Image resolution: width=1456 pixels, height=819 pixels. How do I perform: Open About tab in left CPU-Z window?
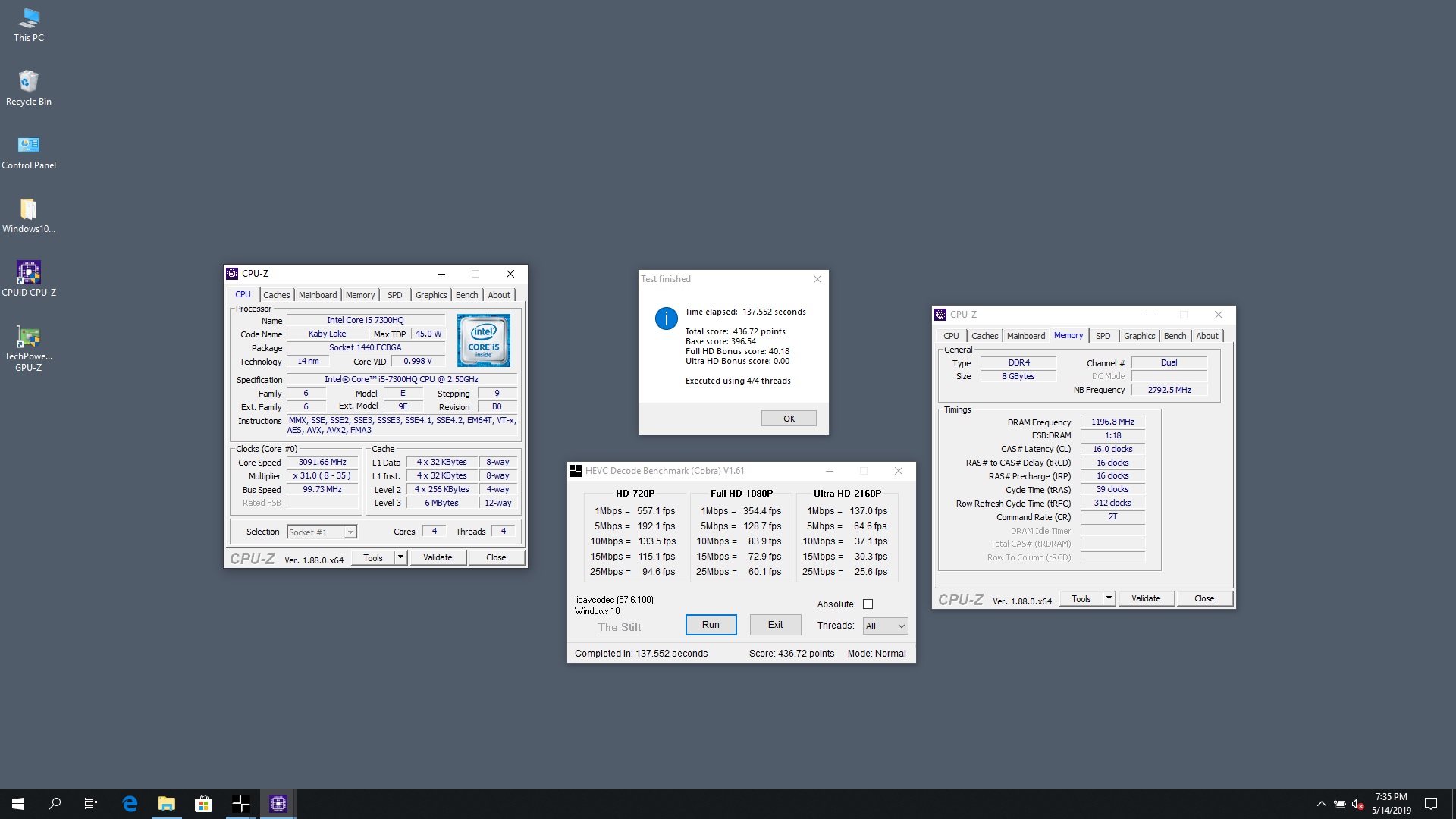(x=499, y=295)
